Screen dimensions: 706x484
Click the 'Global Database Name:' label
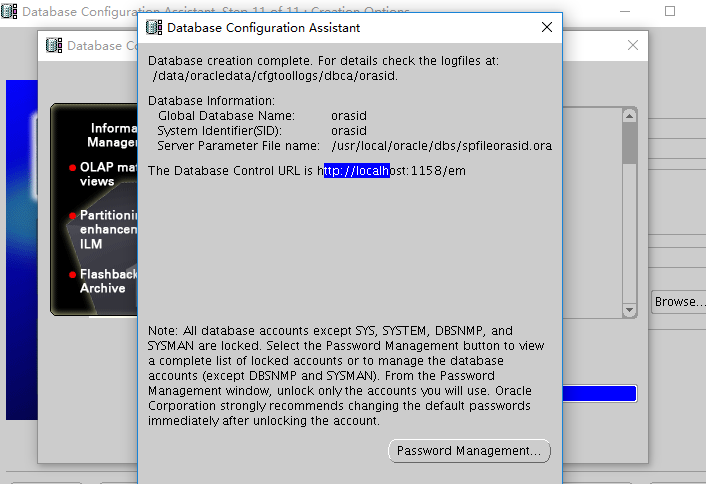(x=226, y=116)
